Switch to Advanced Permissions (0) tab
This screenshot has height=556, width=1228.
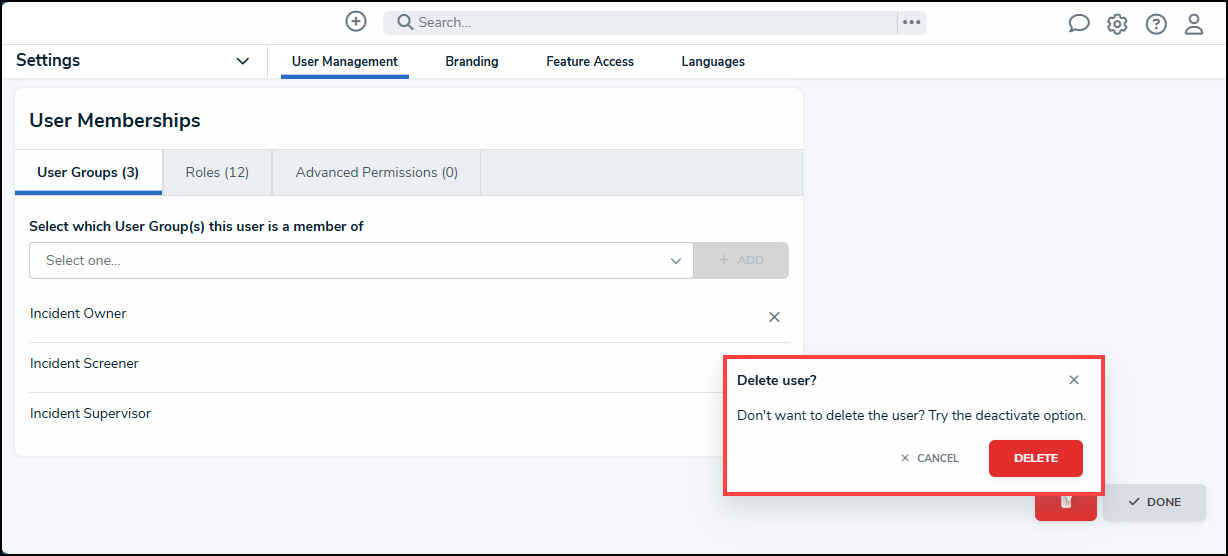(x=377, y=172)
